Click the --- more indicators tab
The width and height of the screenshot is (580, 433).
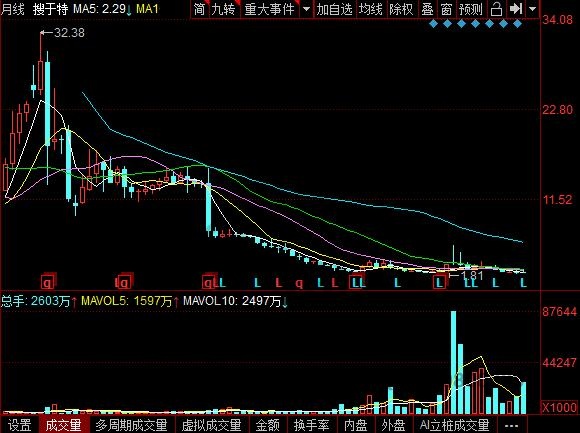click(x=511, y=425)
